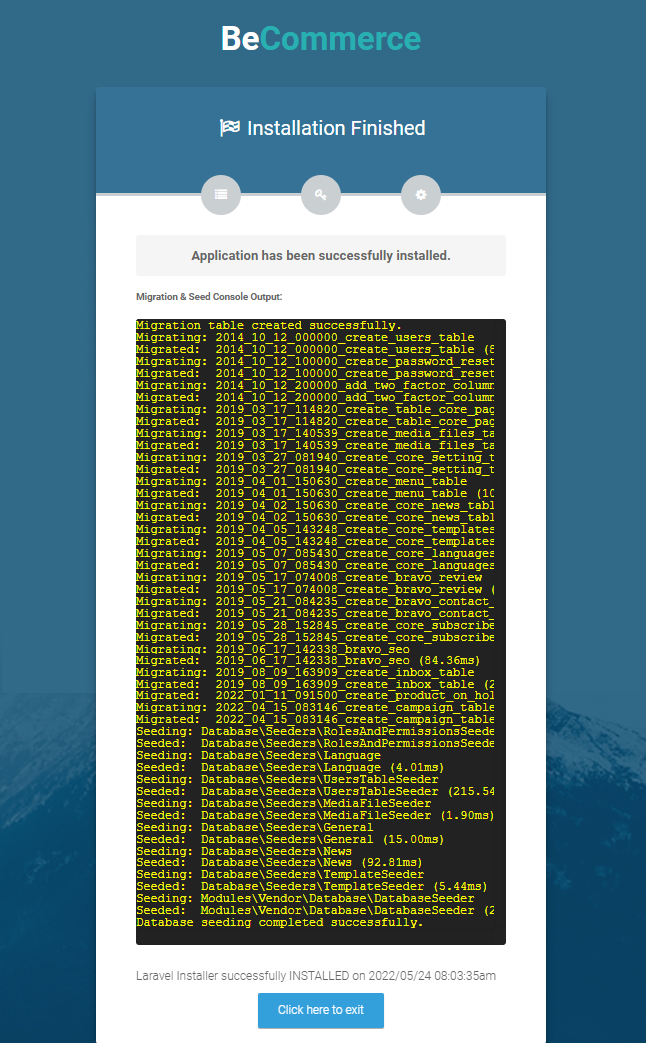Select the key step icon in wizard
The height and width of the screenshot is (1043, 646).
(321, 195)
